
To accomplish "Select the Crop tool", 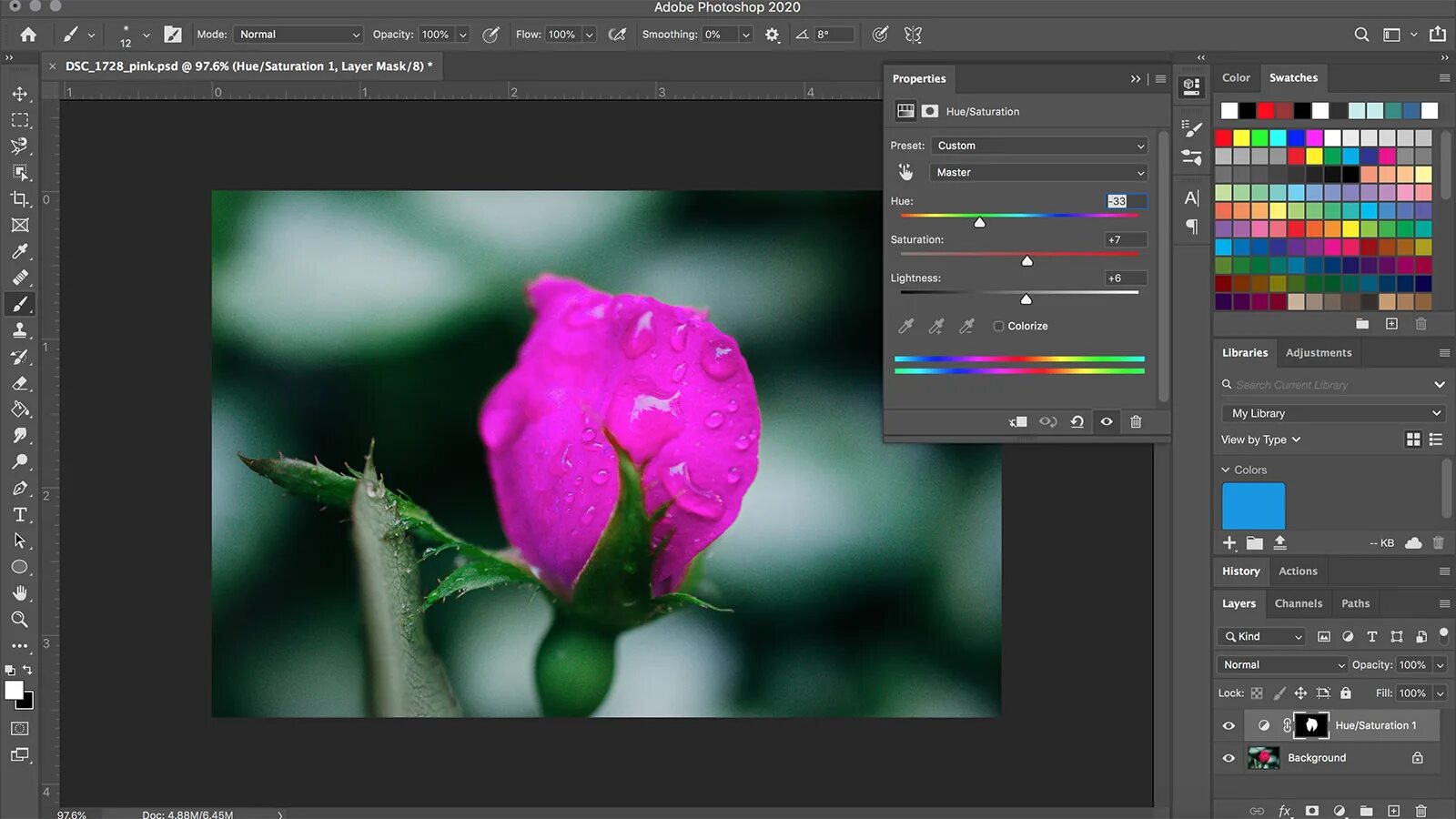I will 19,198.
